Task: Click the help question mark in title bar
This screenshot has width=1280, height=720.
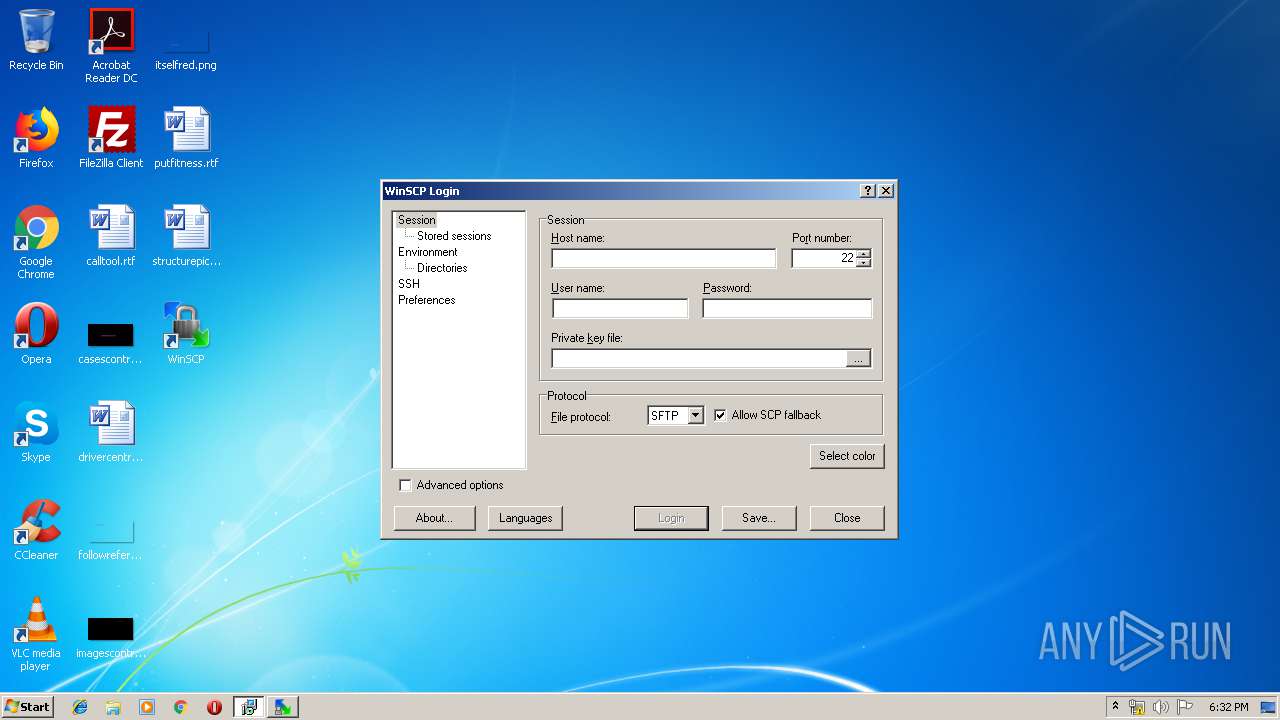Action: (868, 191)
